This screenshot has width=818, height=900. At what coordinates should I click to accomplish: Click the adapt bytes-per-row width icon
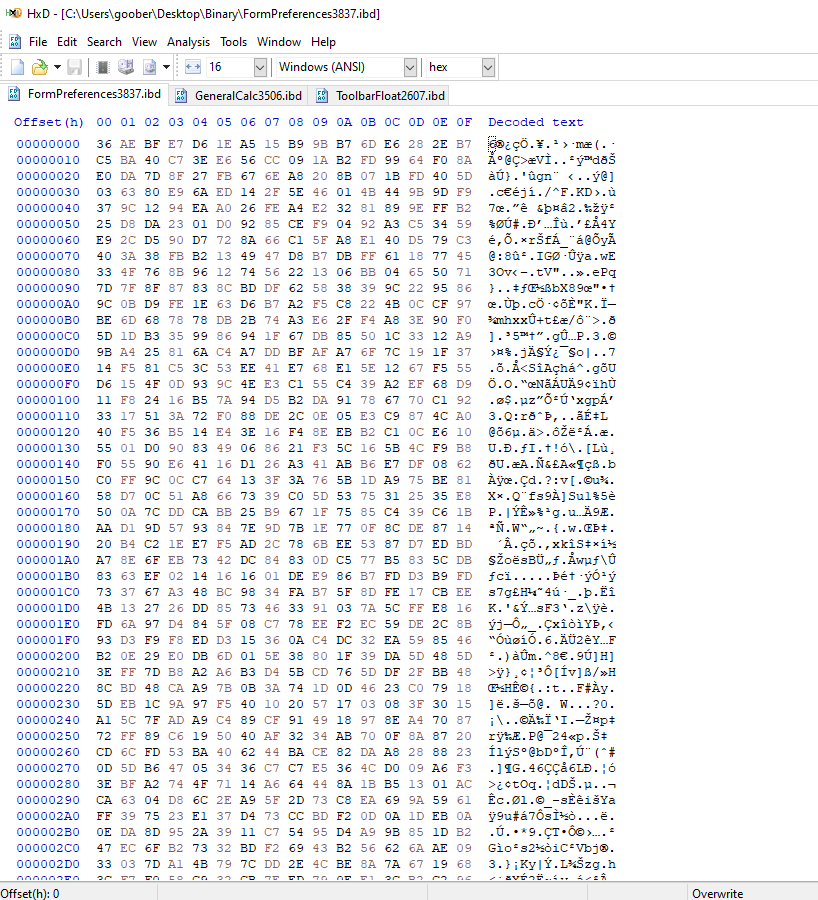pyautogui.click(x=193, y=67)
